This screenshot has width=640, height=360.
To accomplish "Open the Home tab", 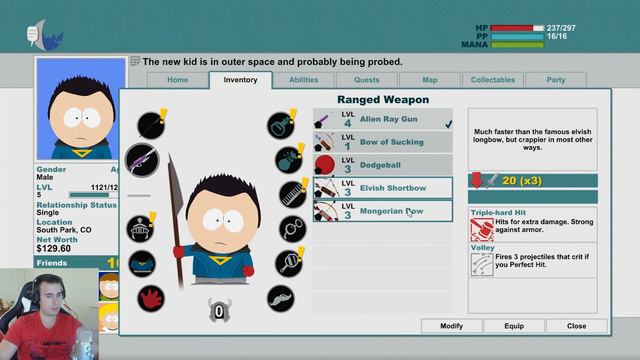I will (x=178, y=80).
